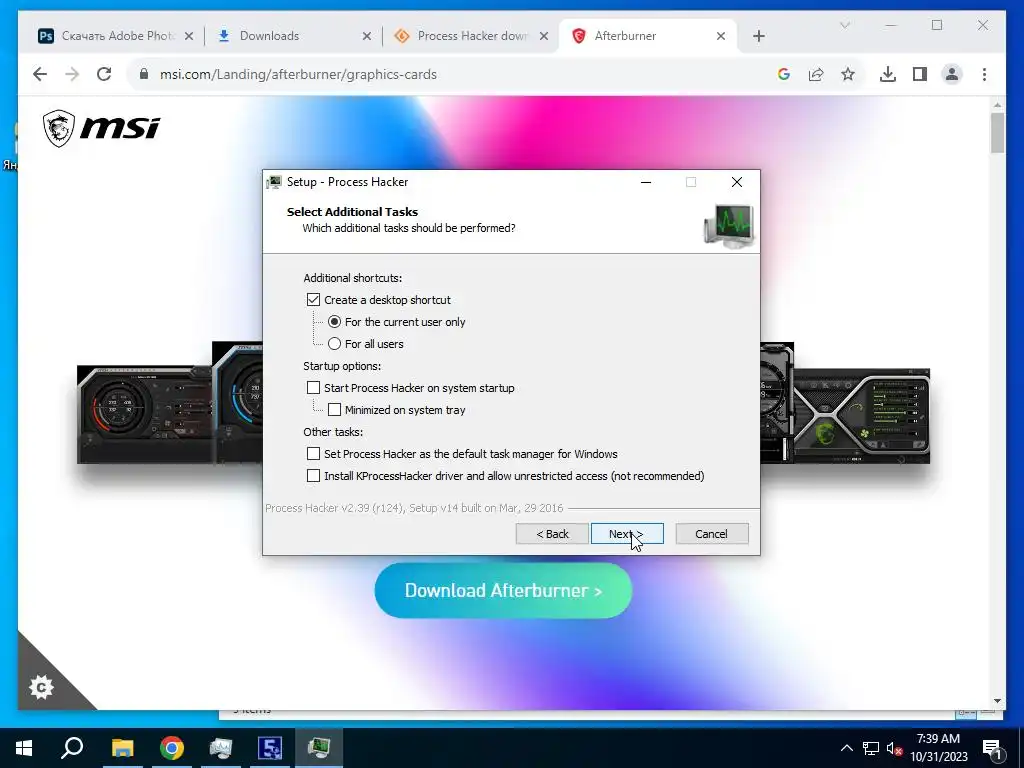
Task: Close the Afterburner tab
Action: (720, 37)
